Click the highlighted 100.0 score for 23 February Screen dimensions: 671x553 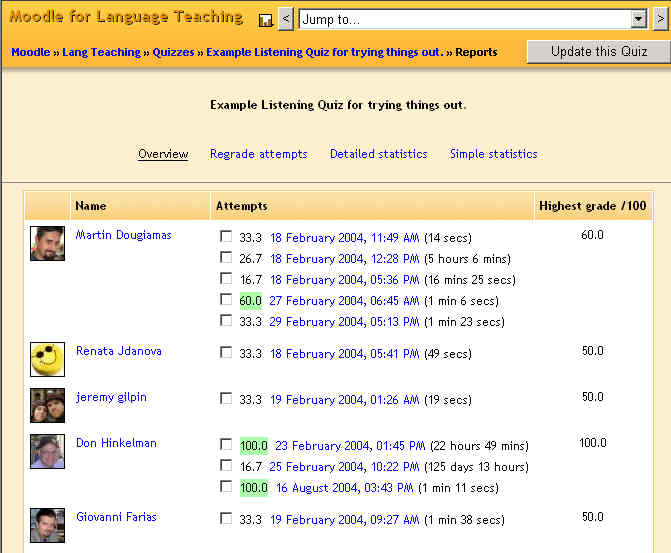(x=254, y=446)
